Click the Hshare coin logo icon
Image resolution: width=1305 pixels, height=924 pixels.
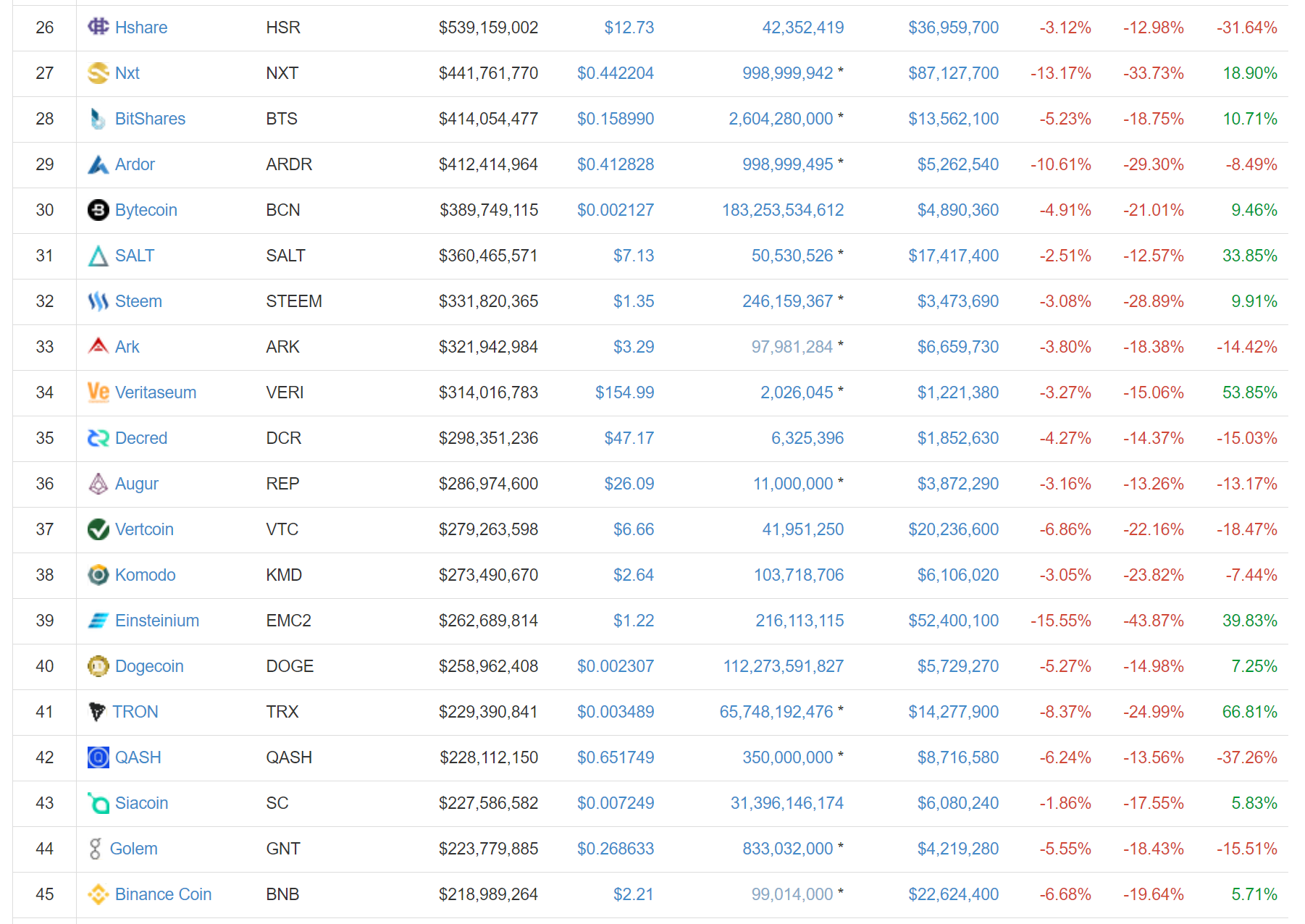tap(98, 28)
